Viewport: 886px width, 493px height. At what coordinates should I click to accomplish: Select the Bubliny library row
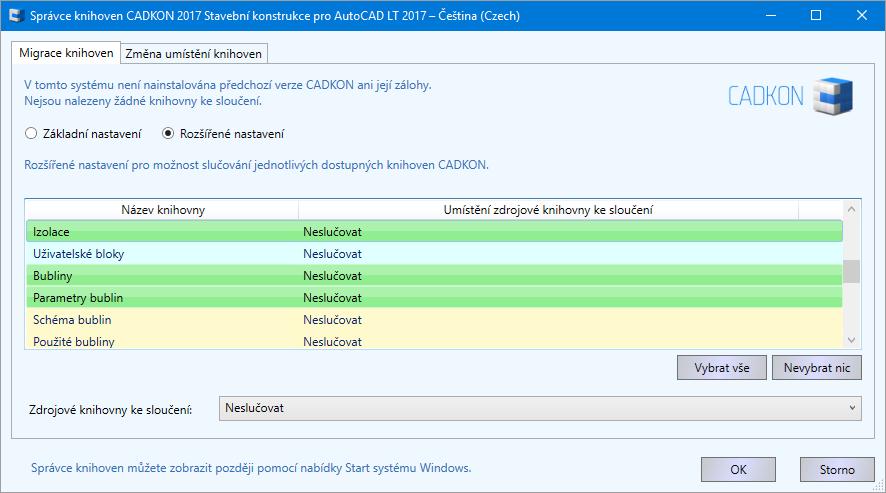(434, 276)
